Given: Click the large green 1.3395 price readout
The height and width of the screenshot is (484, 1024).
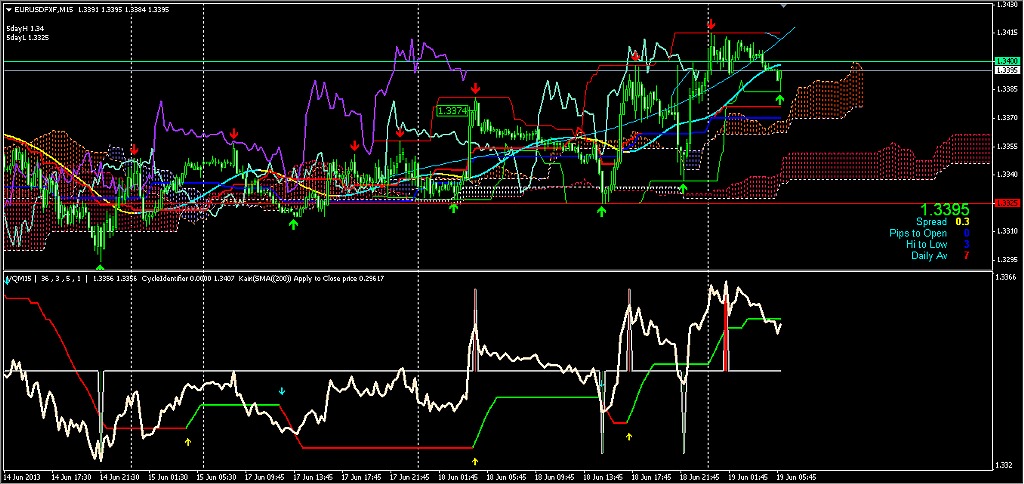Looking at the screenshot, I should tap(945, 209).
